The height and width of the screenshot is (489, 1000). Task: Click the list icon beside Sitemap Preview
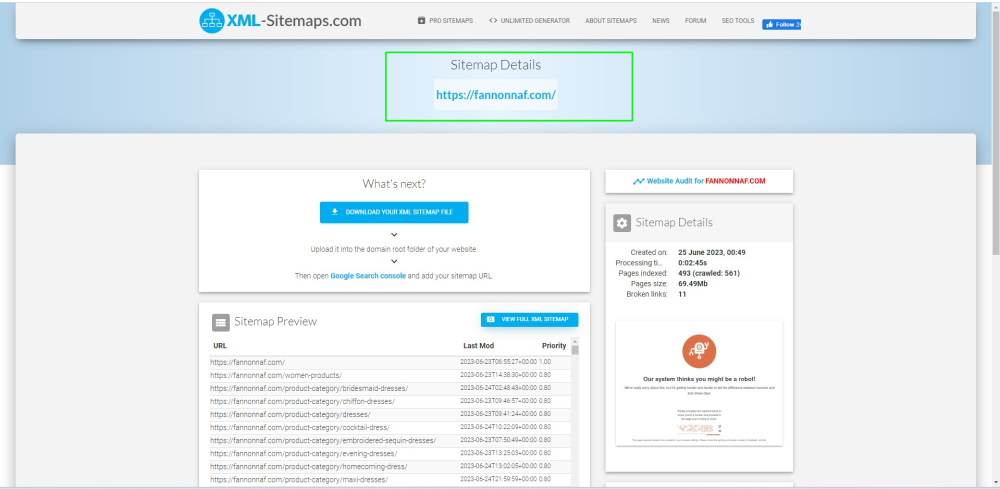pyautogui.click(x=220, y=322)
